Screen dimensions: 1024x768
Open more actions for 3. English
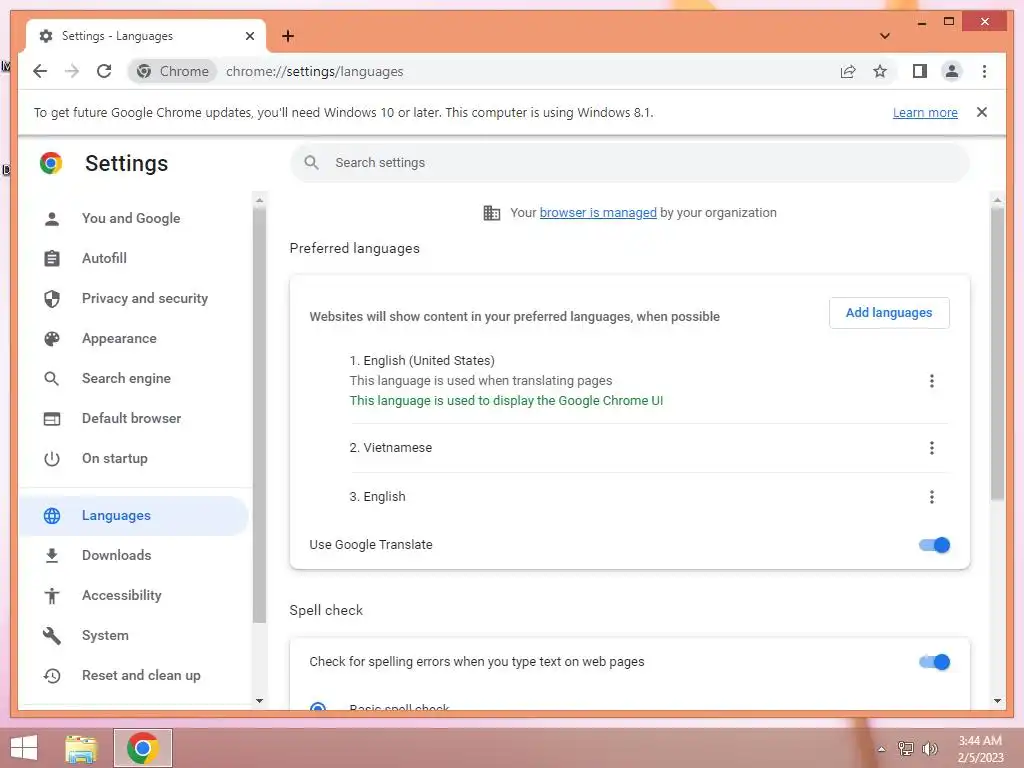pyautogui.click(x=931, y=497)
